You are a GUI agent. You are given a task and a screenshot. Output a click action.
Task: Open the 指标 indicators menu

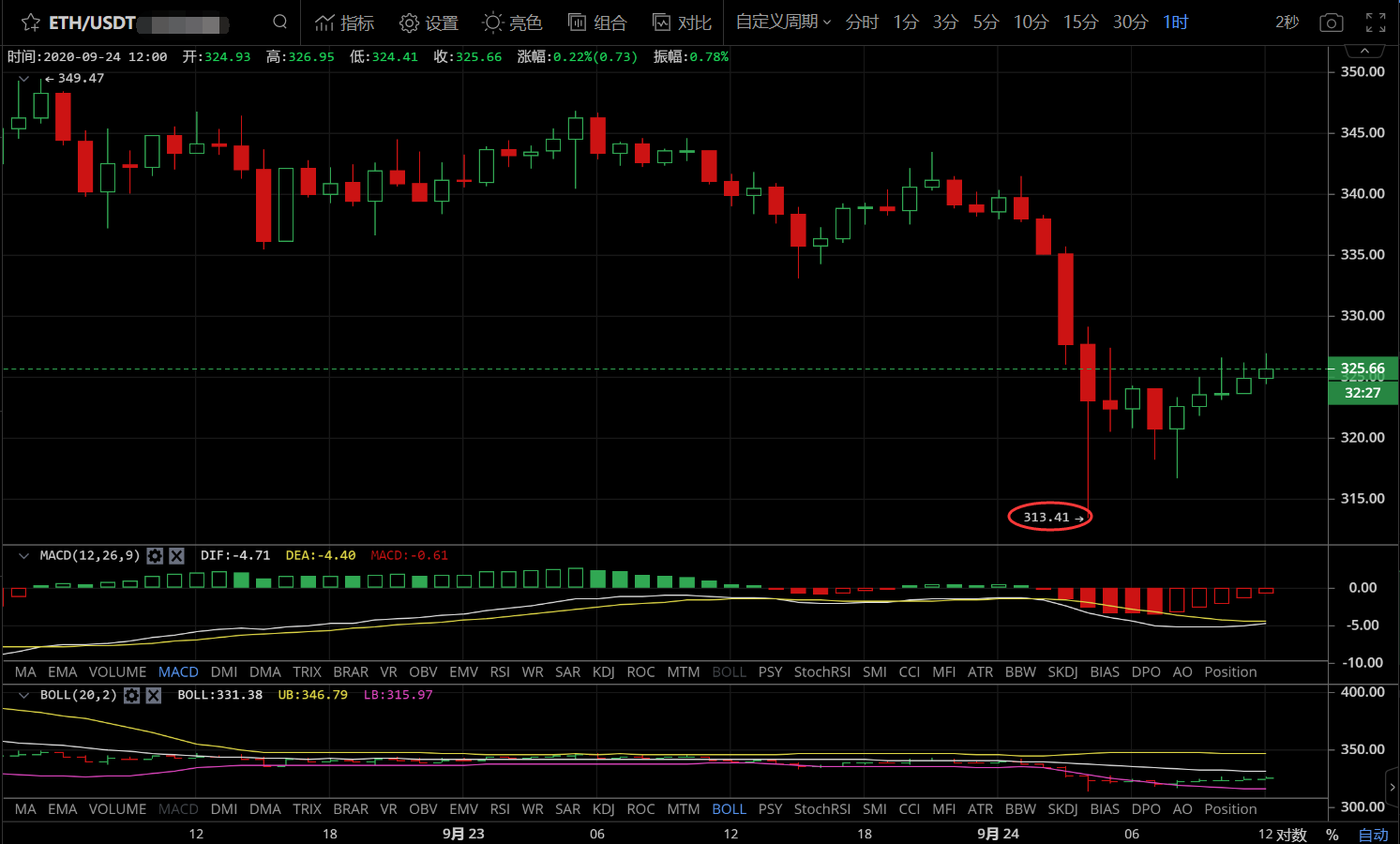pyautogui.click(x=344, y=23)
